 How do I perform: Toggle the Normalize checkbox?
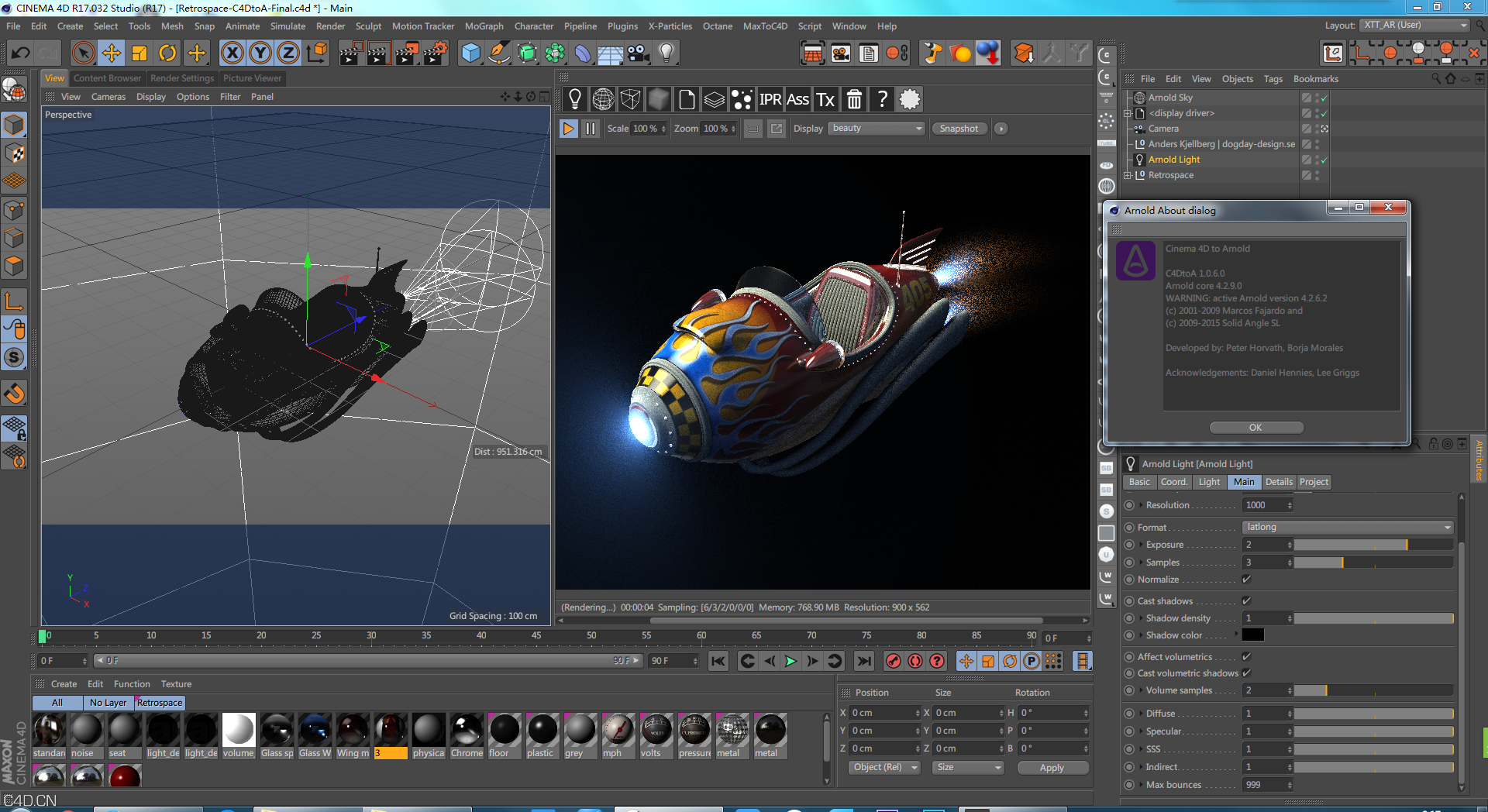(x=1247, y=580)
